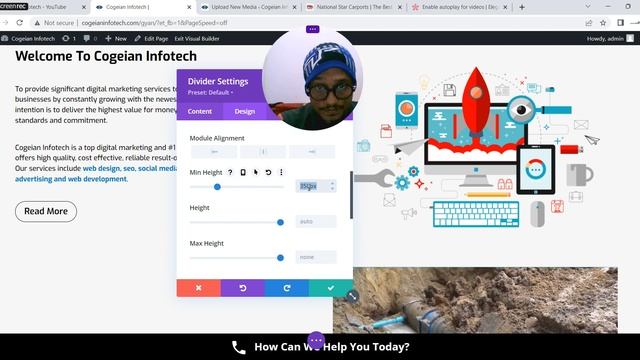Image resolution: width=640 pixels, height=360 pixels.
Task: Open the tab search chevron
Action: (x=588, y=7)
